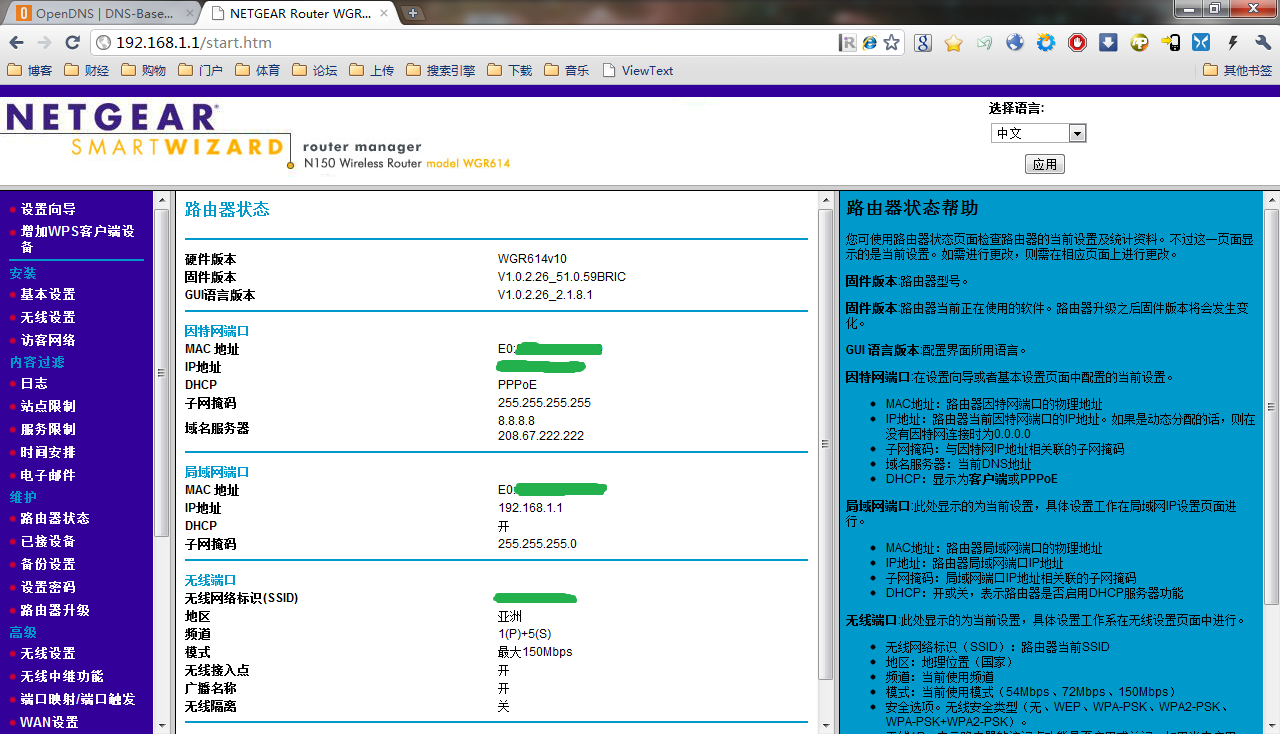1280x734 pixels.
Task: Open 无线中继功能 in the sidebar
Action: (x=62, y=676)
